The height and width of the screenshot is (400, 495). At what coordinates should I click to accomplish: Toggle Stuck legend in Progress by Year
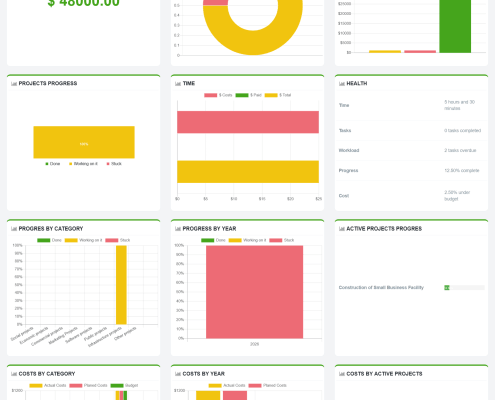pyautogui.click(x=282, y=240)
